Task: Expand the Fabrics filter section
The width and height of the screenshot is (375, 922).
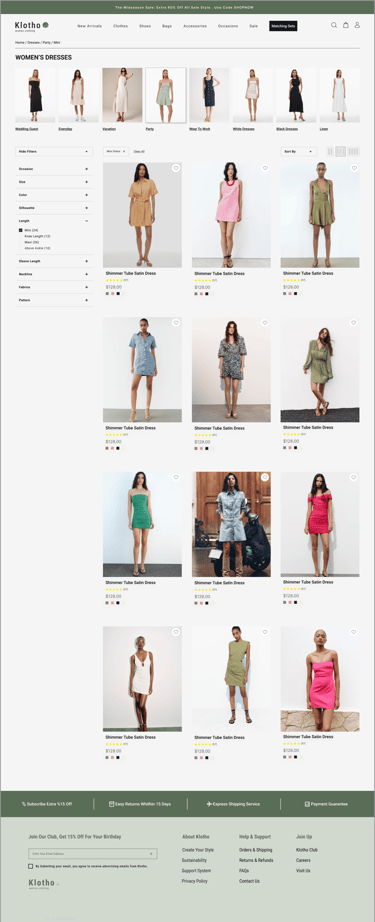Action: pos(54,287)
